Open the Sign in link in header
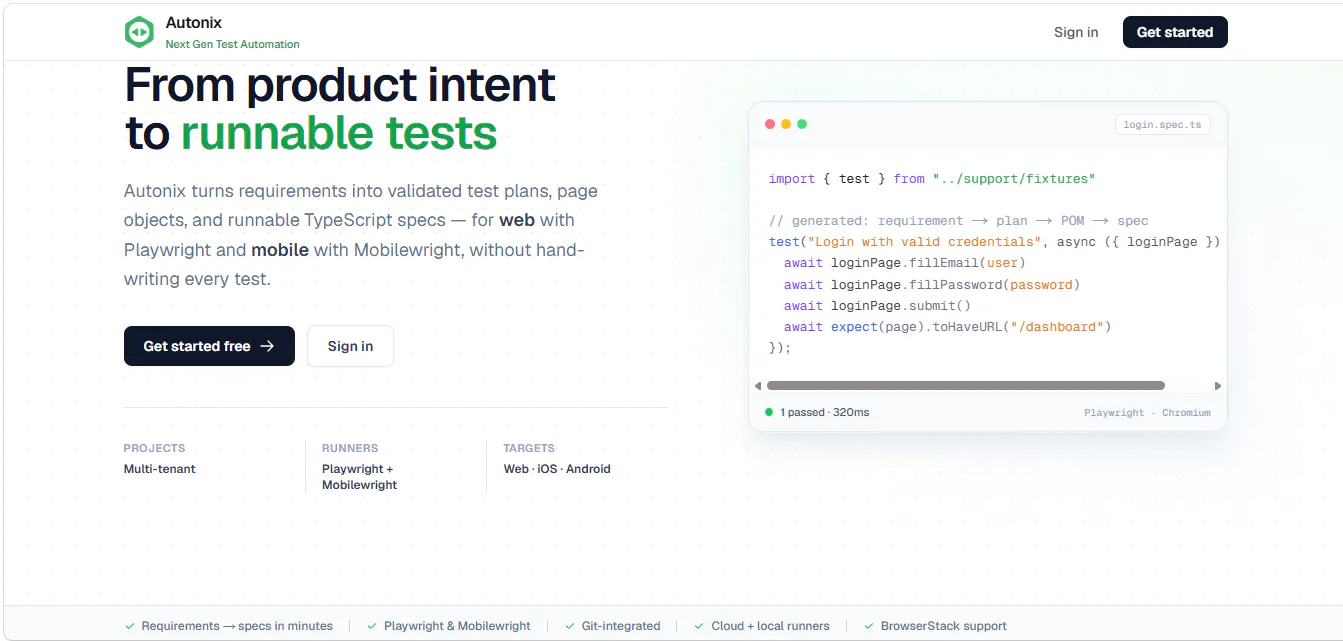1343x641 pixels. pos(1076,32)
